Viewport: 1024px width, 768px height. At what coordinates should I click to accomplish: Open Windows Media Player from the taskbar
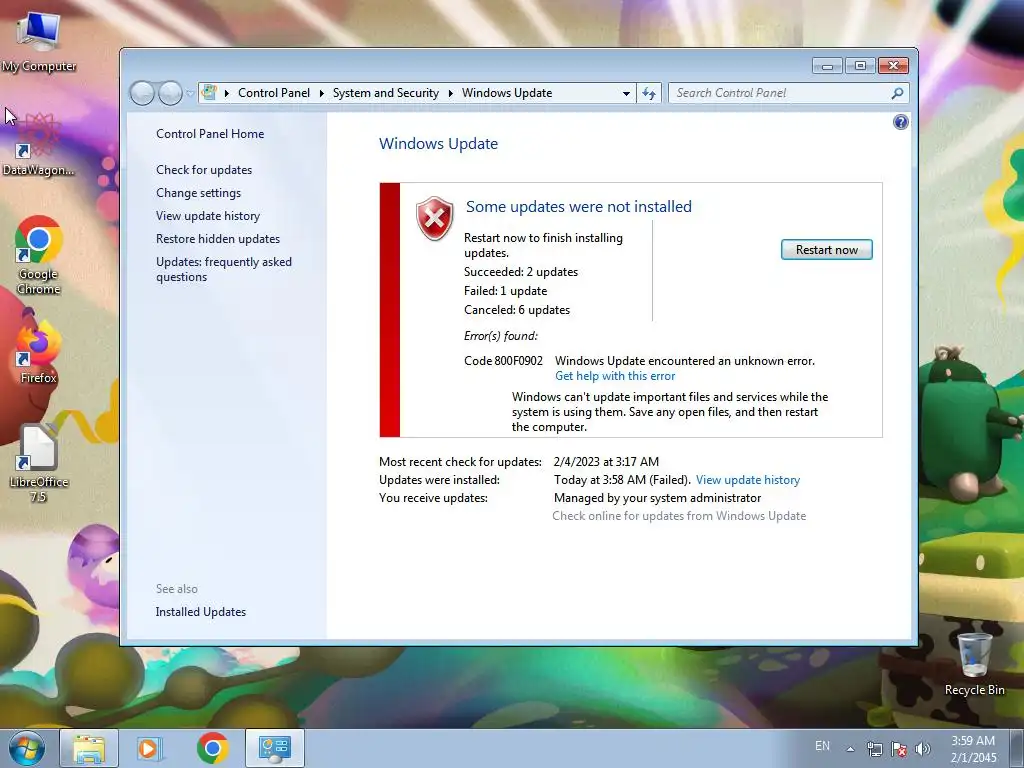[x=149, y=748]
